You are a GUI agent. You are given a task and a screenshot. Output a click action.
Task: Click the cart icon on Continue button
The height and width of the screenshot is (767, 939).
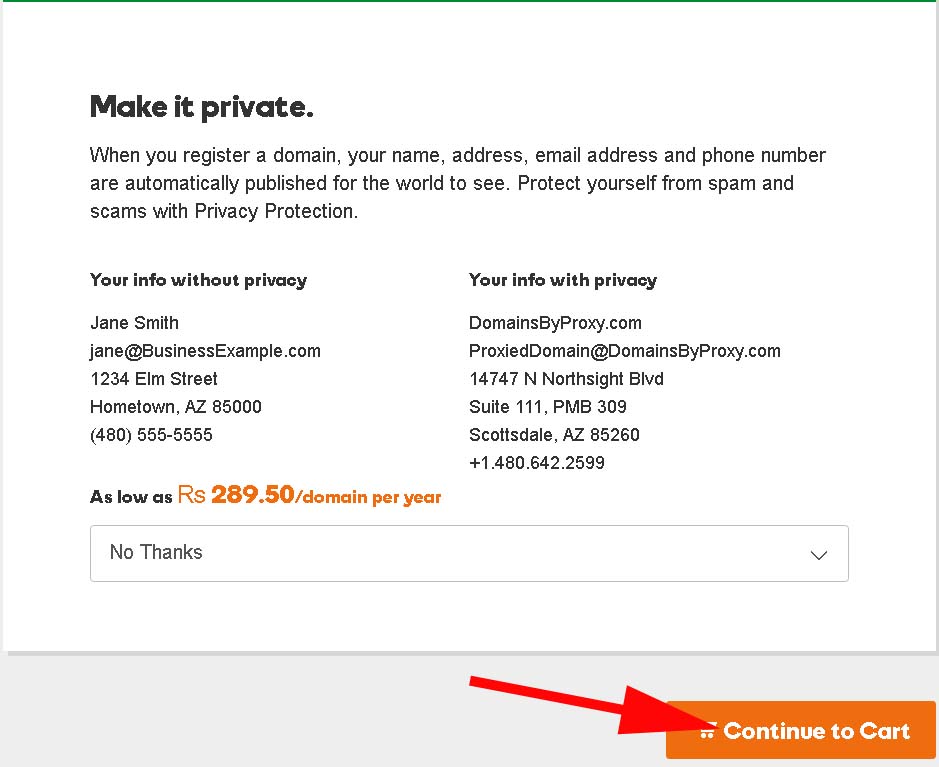pos(708,732)
